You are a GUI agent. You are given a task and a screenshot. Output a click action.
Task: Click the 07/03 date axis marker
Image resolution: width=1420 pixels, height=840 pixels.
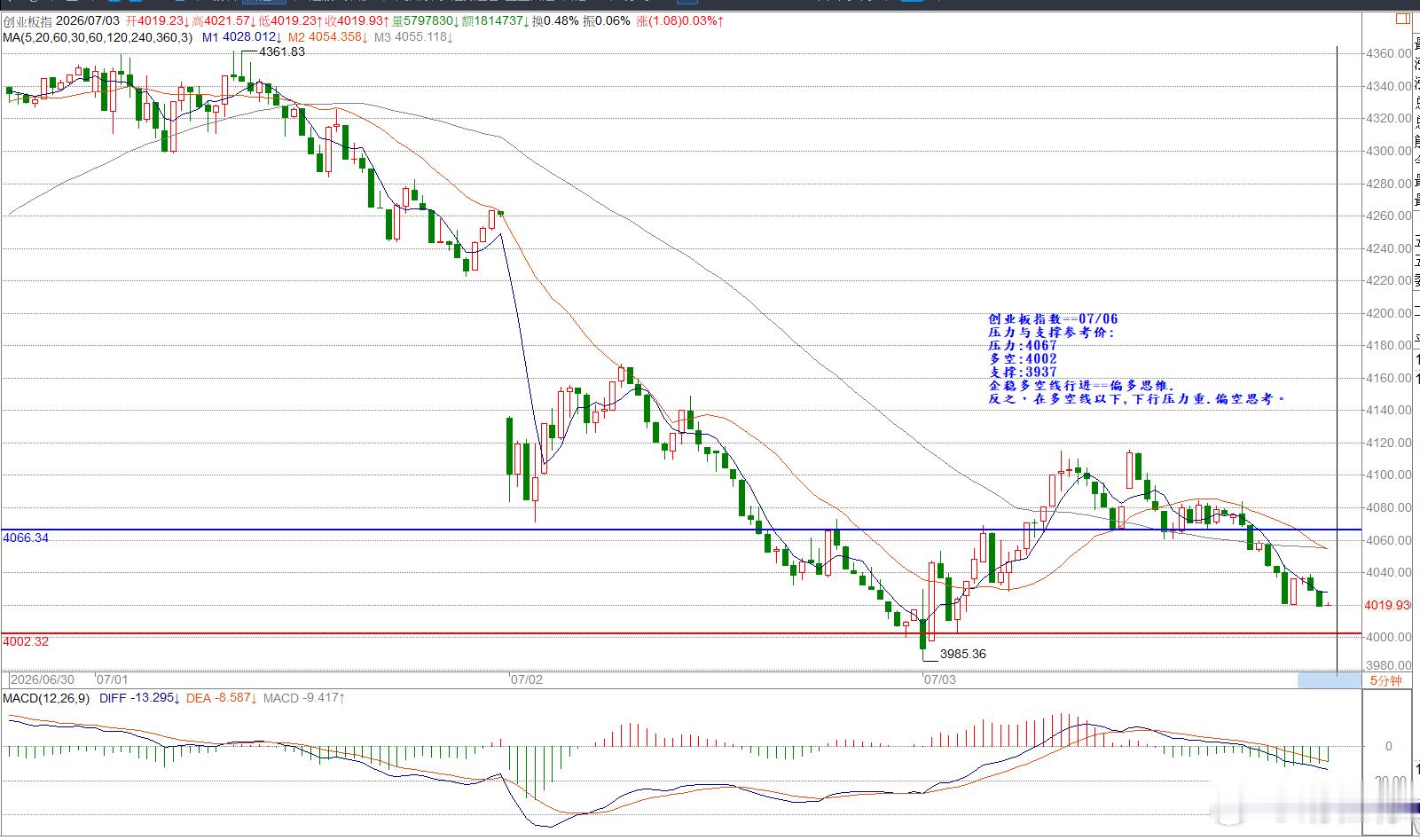[x=939, y=680]
